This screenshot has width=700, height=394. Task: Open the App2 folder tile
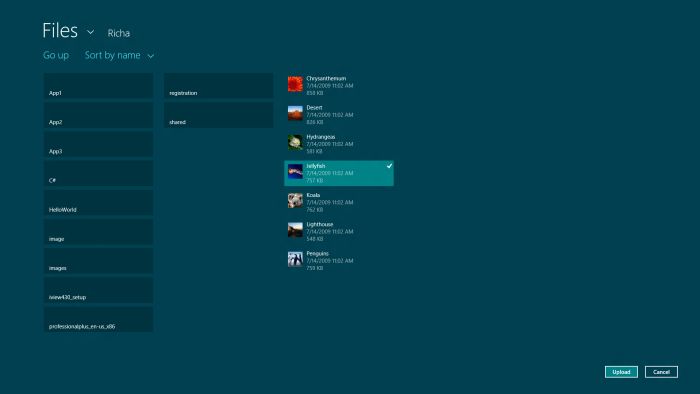(98, 115)
